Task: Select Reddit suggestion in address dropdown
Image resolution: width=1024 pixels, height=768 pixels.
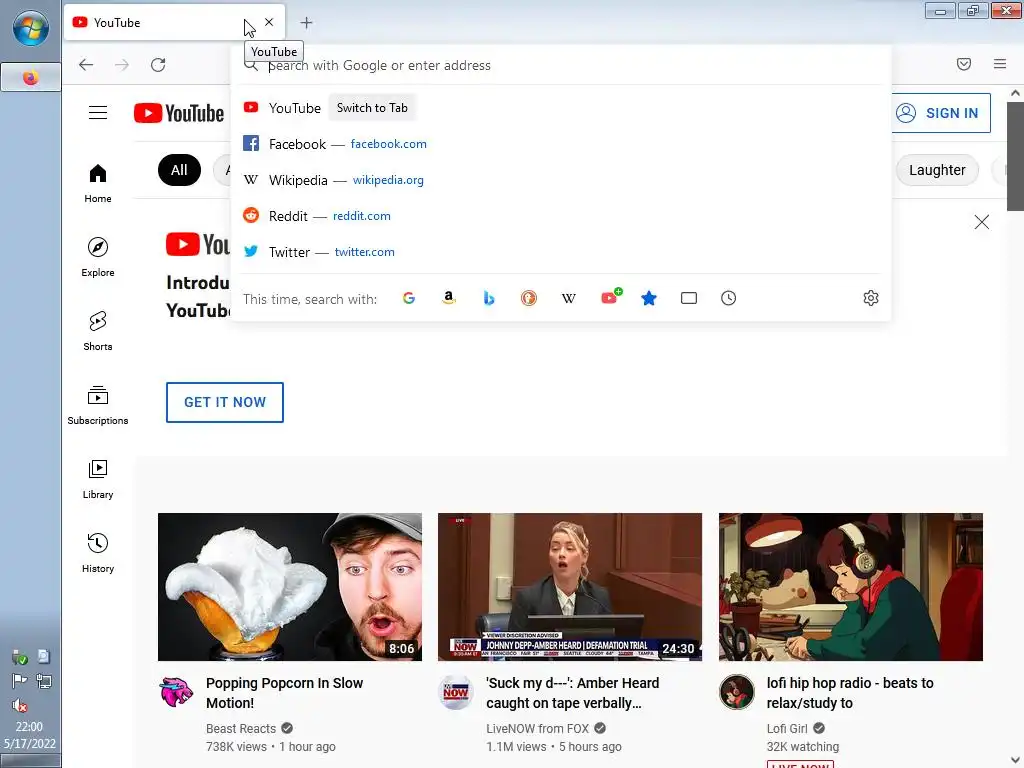Action: 561,216
